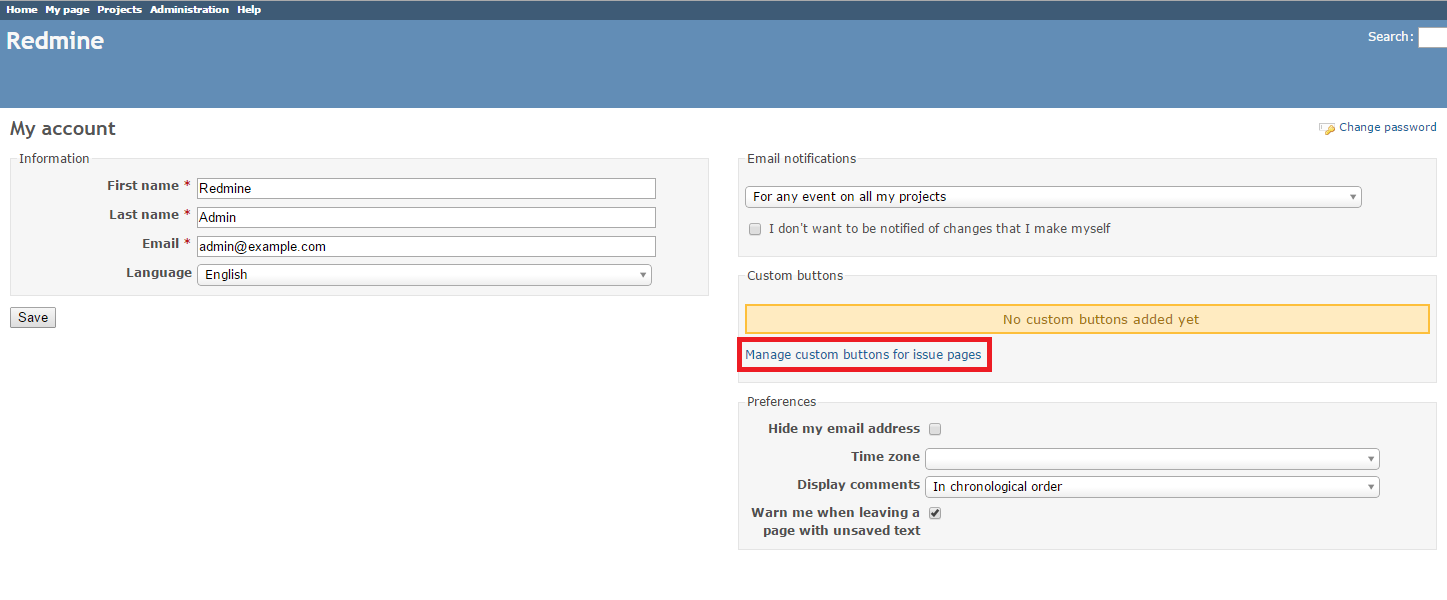Click the Redmine header title

pyautogui.click(x=55, y=41)
